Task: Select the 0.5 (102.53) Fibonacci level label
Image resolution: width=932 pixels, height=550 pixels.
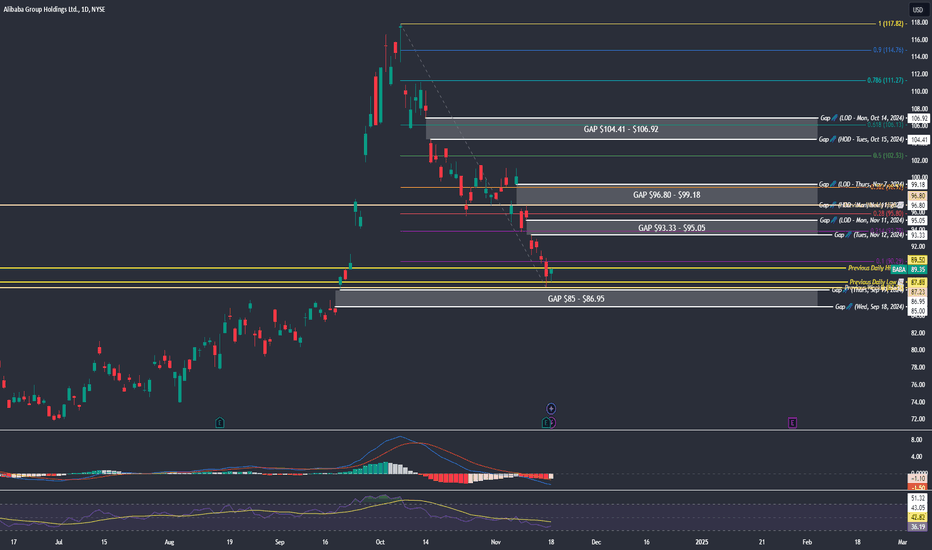Action: point(888,156)
